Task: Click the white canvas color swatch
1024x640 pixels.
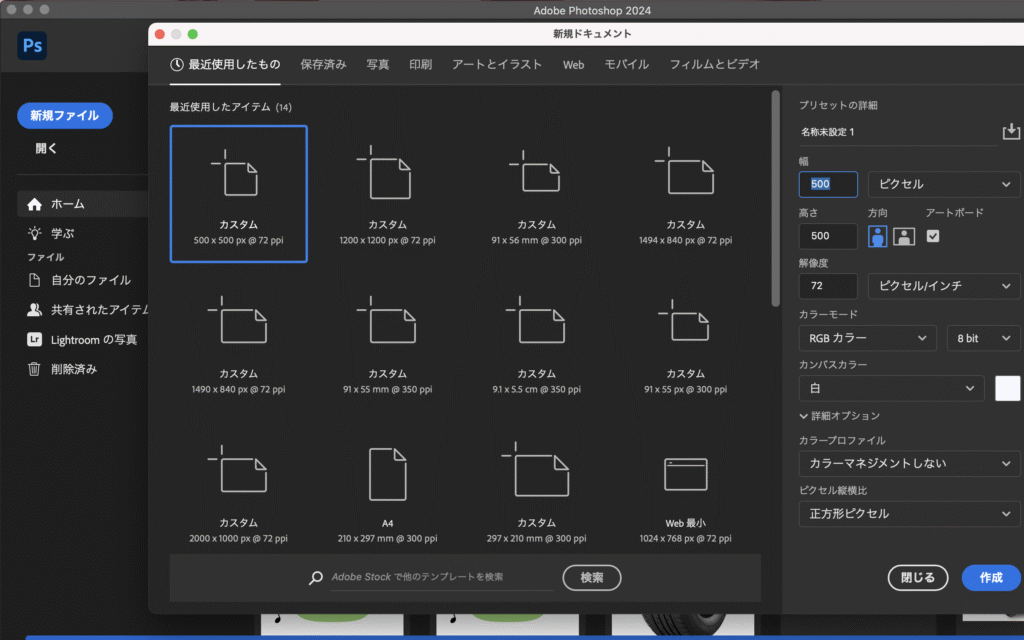Action: 1007,389
